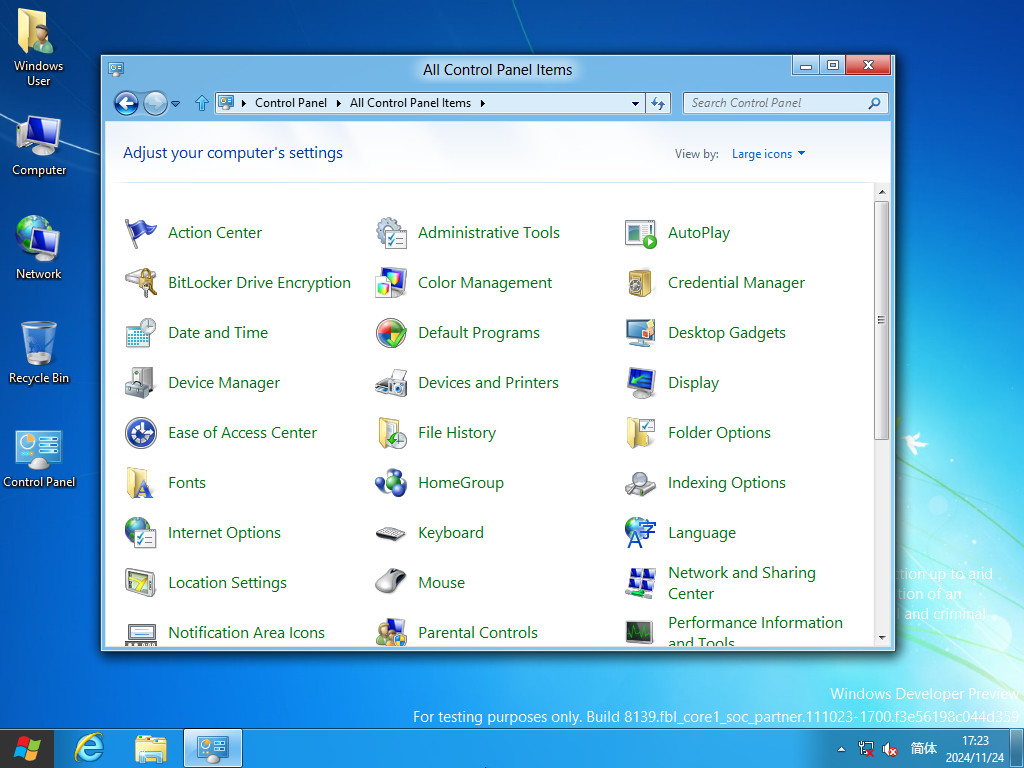Expand the root arrow before Control Panel breadcrumb
Screen dimensions: 1024x768
click(244, 103)
